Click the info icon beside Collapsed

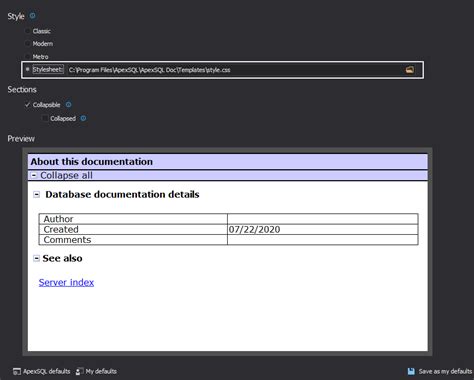(x=83, y=118)
